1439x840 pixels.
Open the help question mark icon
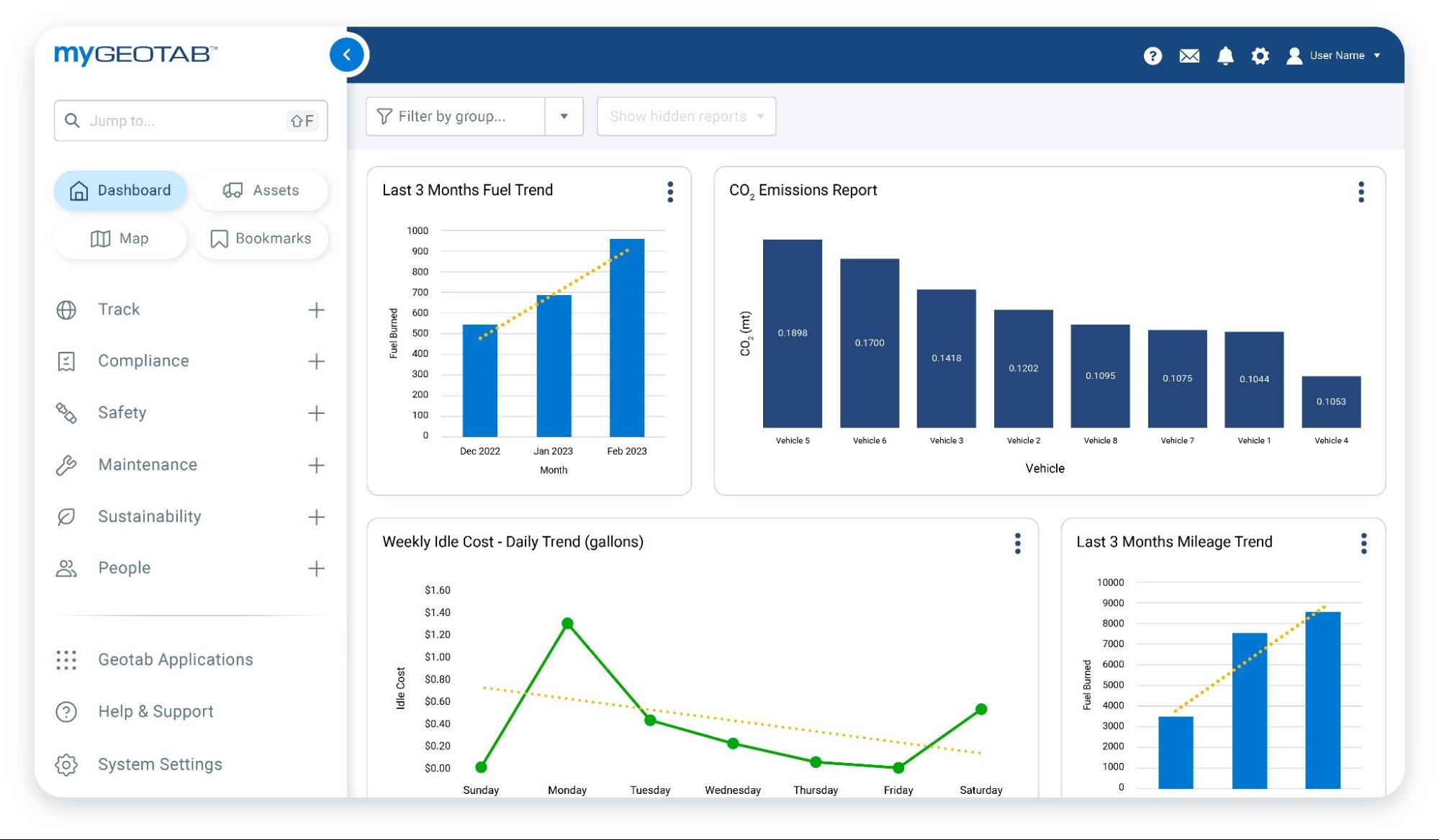pyautogui.click(x=1152, y=55)
